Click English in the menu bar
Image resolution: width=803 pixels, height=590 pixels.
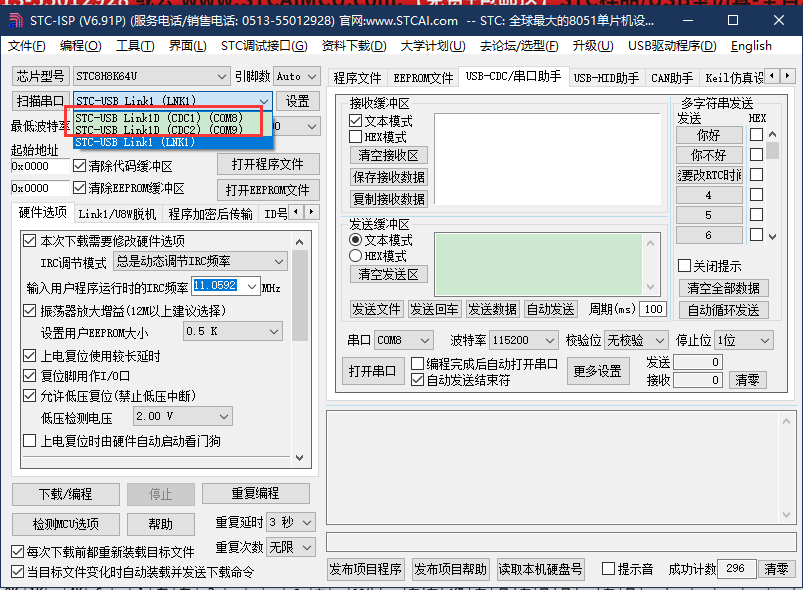pos(751,46)
